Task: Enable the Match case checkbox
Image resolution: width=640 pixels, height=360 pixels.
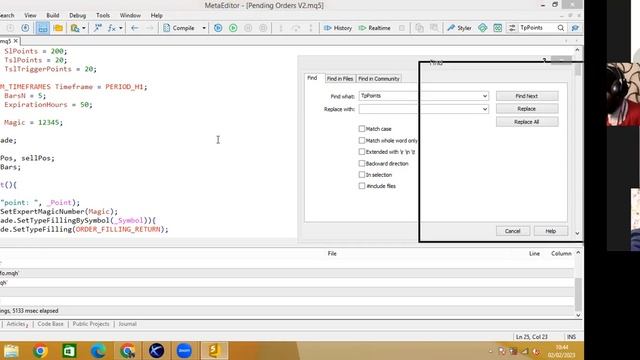Action: (362, 129)
